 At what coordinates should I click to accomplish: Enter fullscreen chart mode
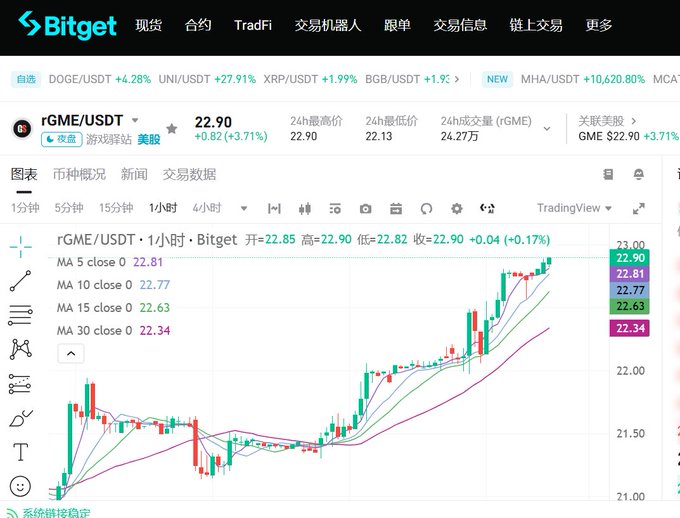(638, 209)
